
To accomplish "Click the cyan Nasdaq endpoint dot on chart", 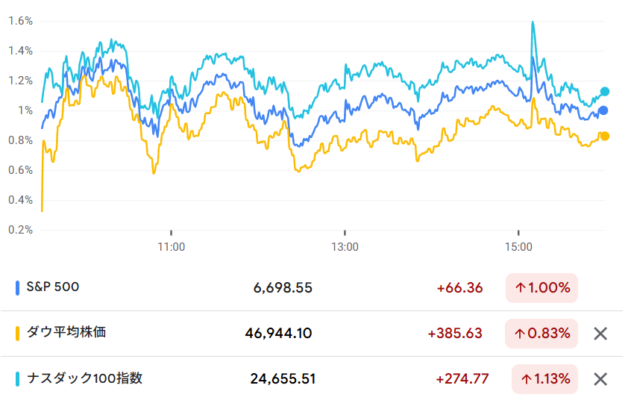I will [604, 92].
